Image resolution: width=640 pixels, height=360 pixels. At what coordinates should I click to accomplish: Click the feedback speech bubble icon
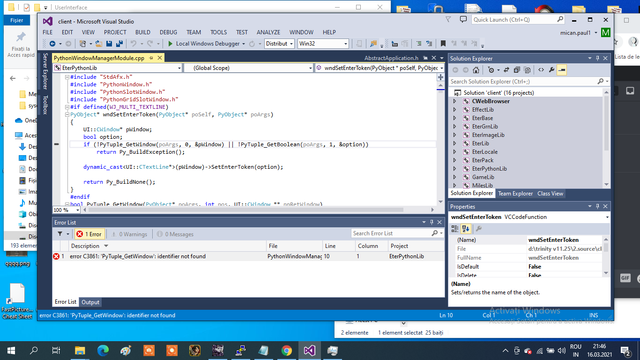click(463, 19)
